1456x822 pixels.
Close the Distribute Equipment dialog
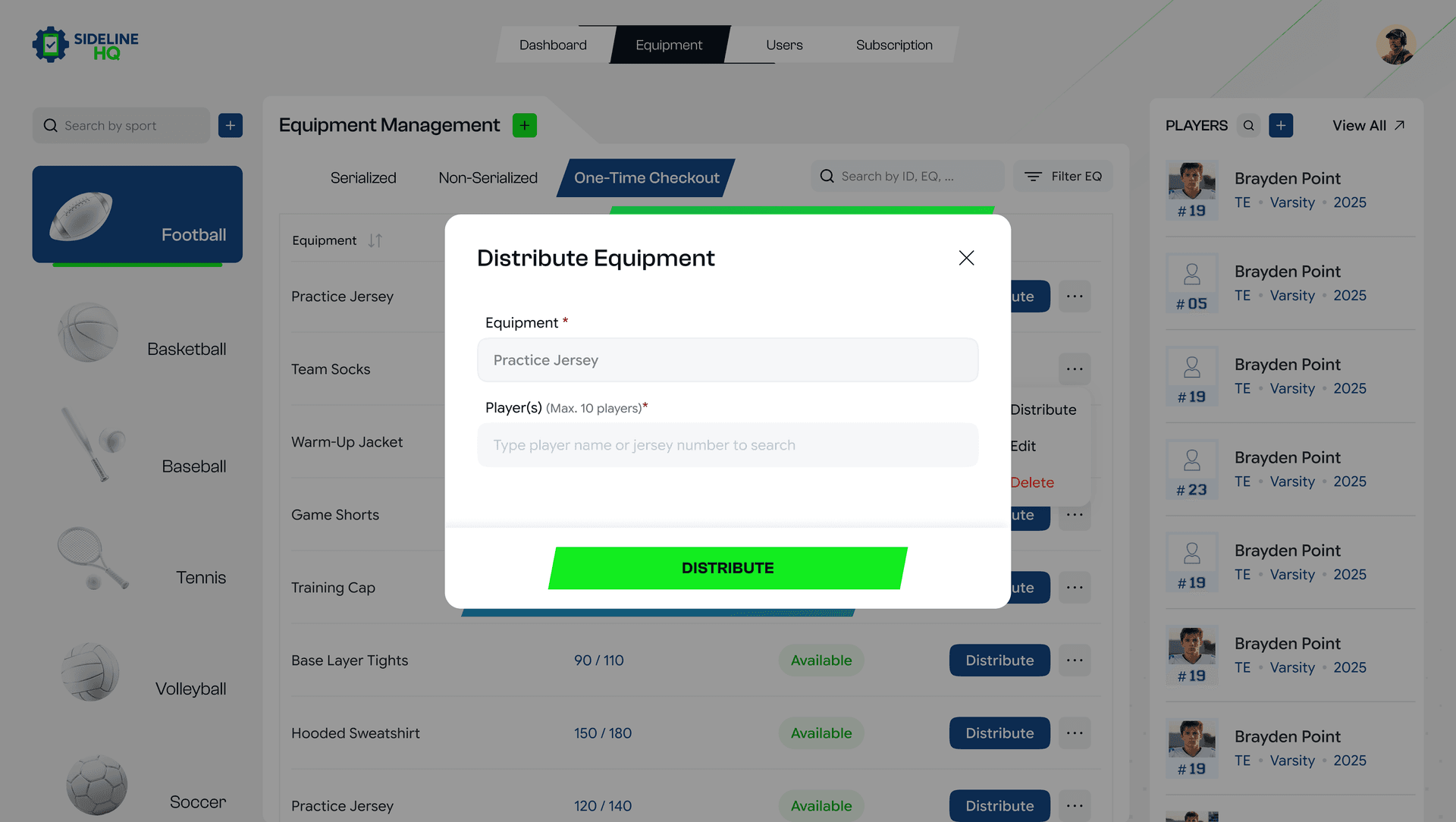[x=966, y=258]
